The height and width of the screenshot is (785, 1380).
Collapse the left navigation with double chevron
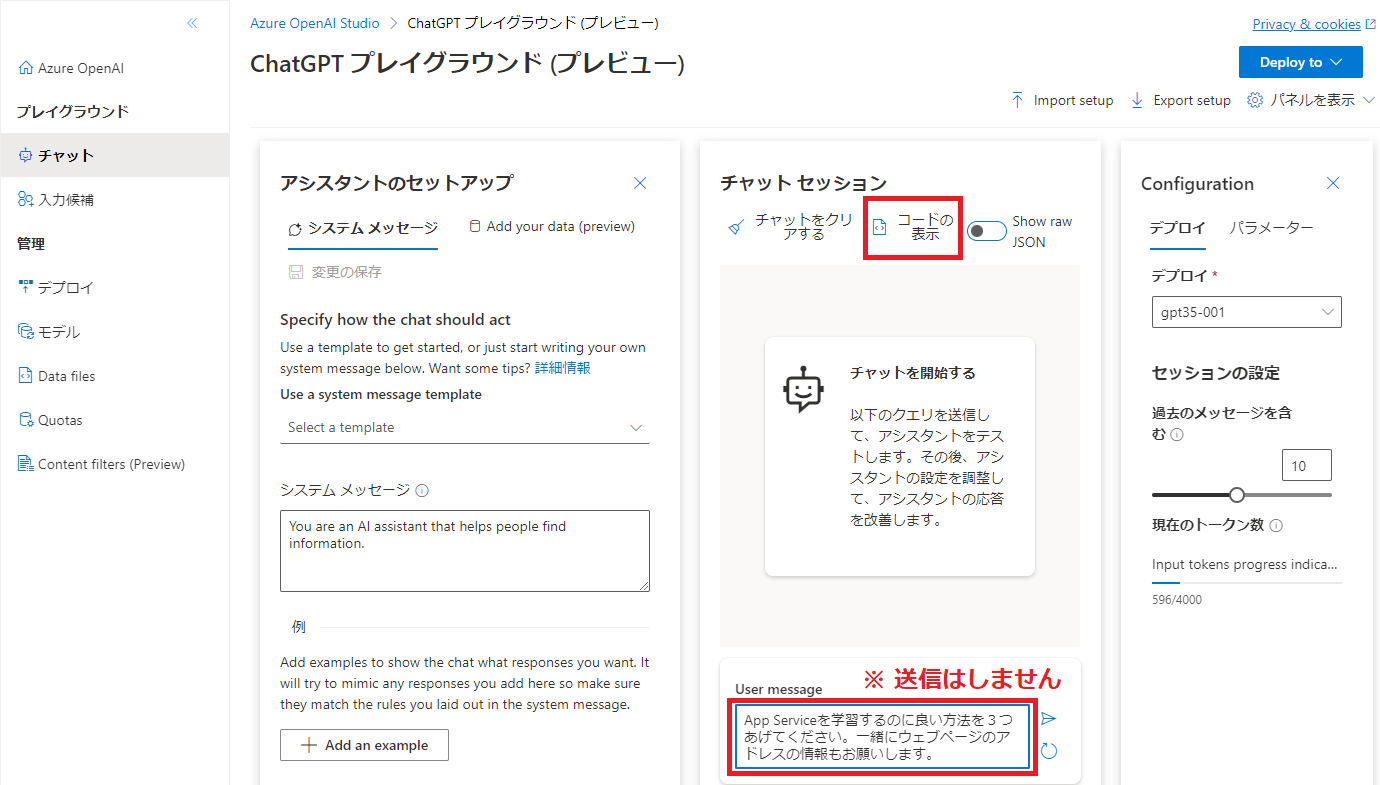(192, 23)
